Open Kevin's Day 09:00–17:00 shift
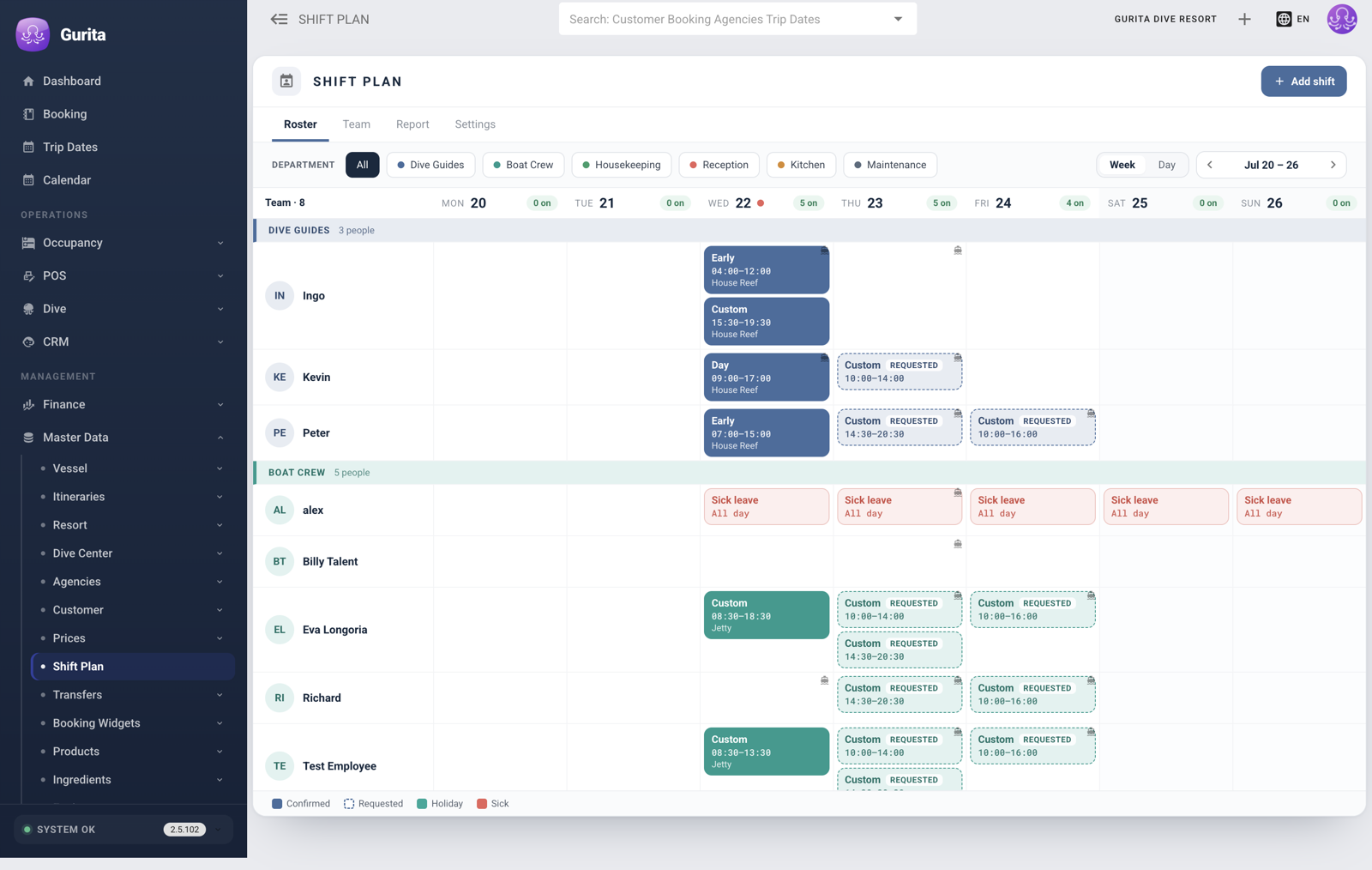 point(767,378)
